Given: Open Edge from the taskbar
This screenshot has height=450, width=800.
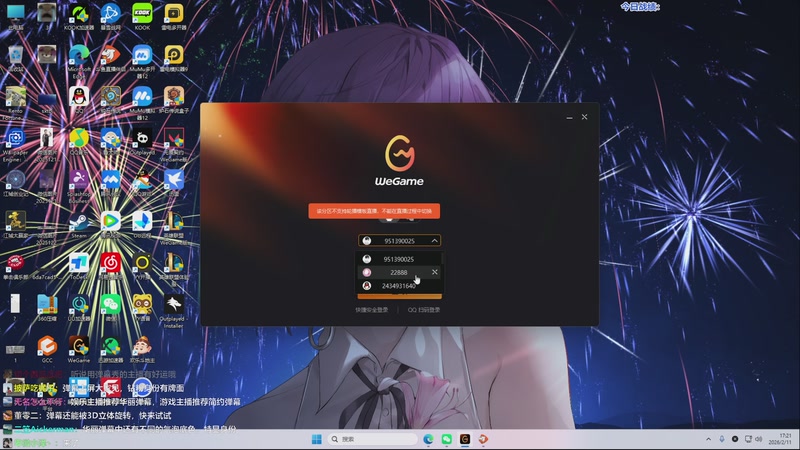Looking at the screenshot, I should 428,439.
